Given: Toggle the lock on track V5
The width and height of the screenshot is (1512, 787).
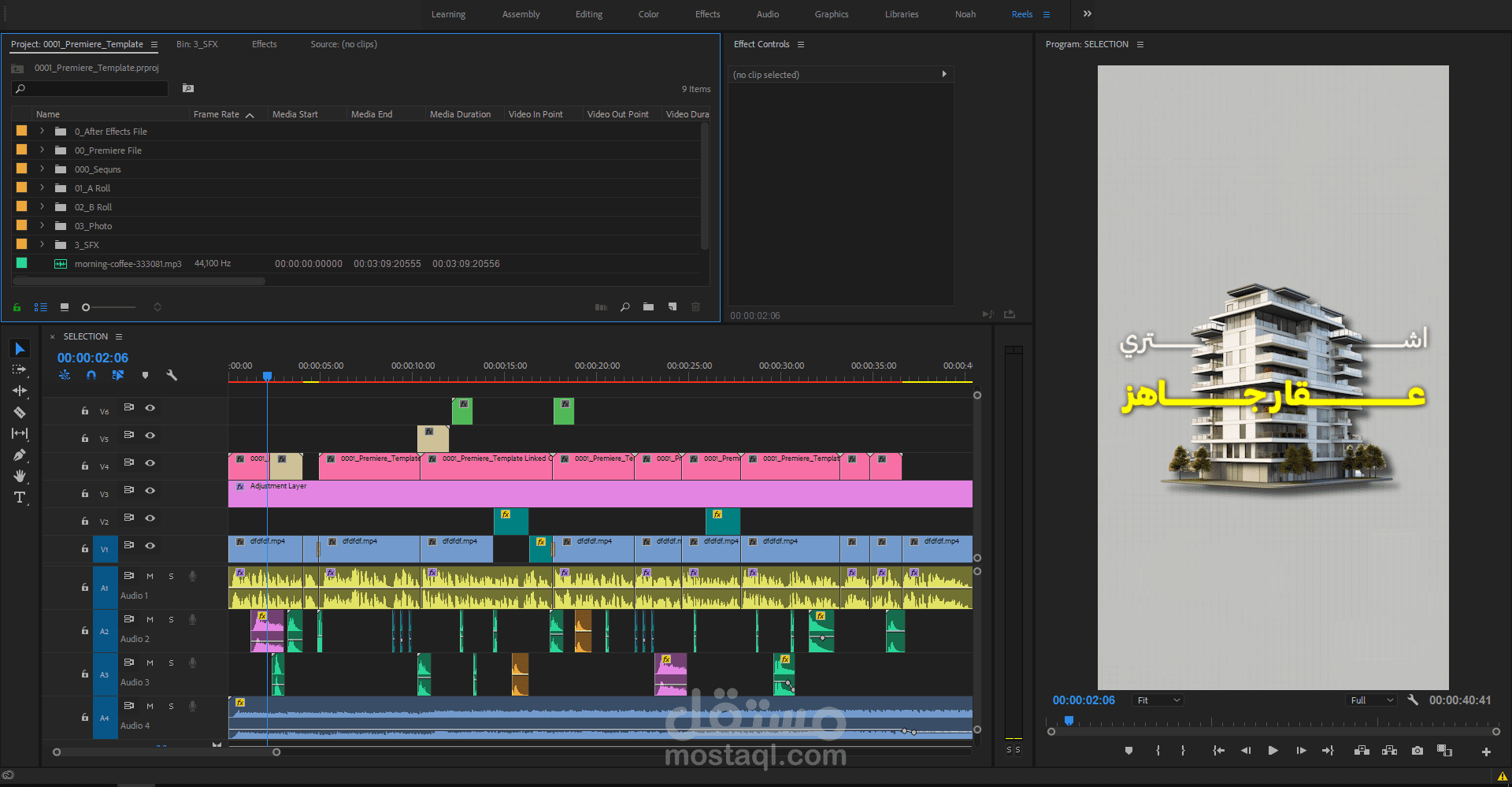Looking at the screenshot, I should point(85,438).
